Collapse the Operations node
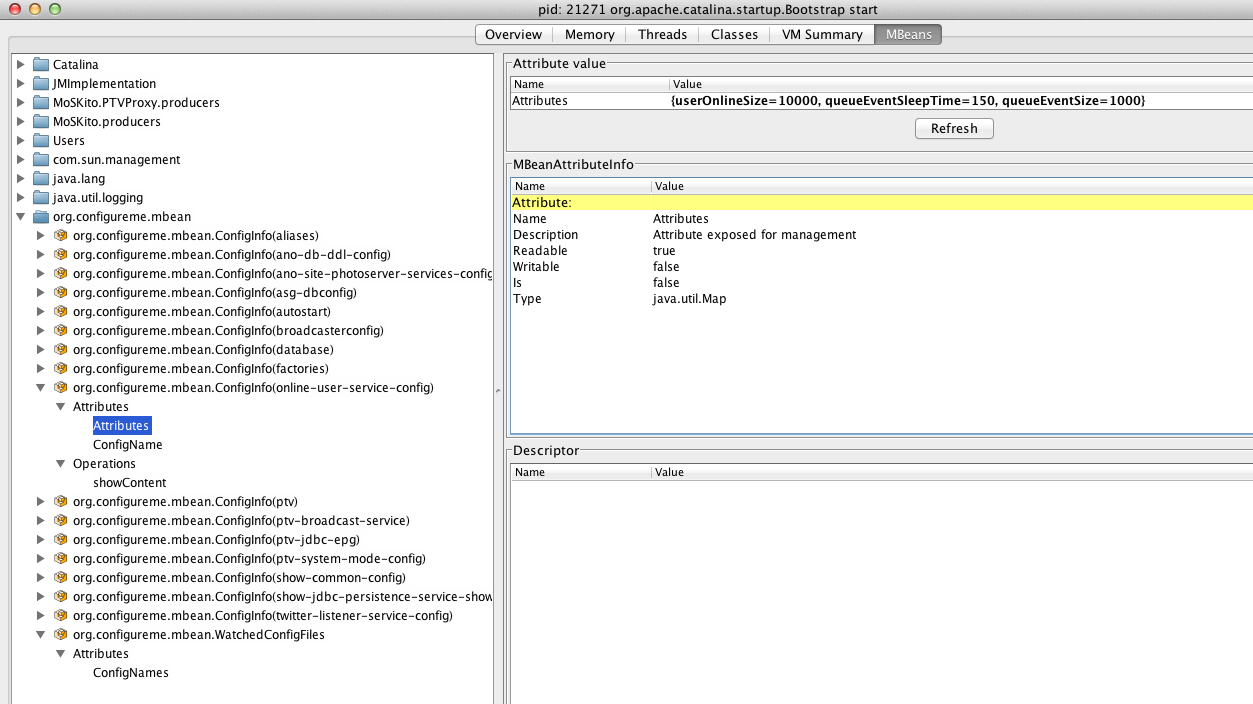 60,463
